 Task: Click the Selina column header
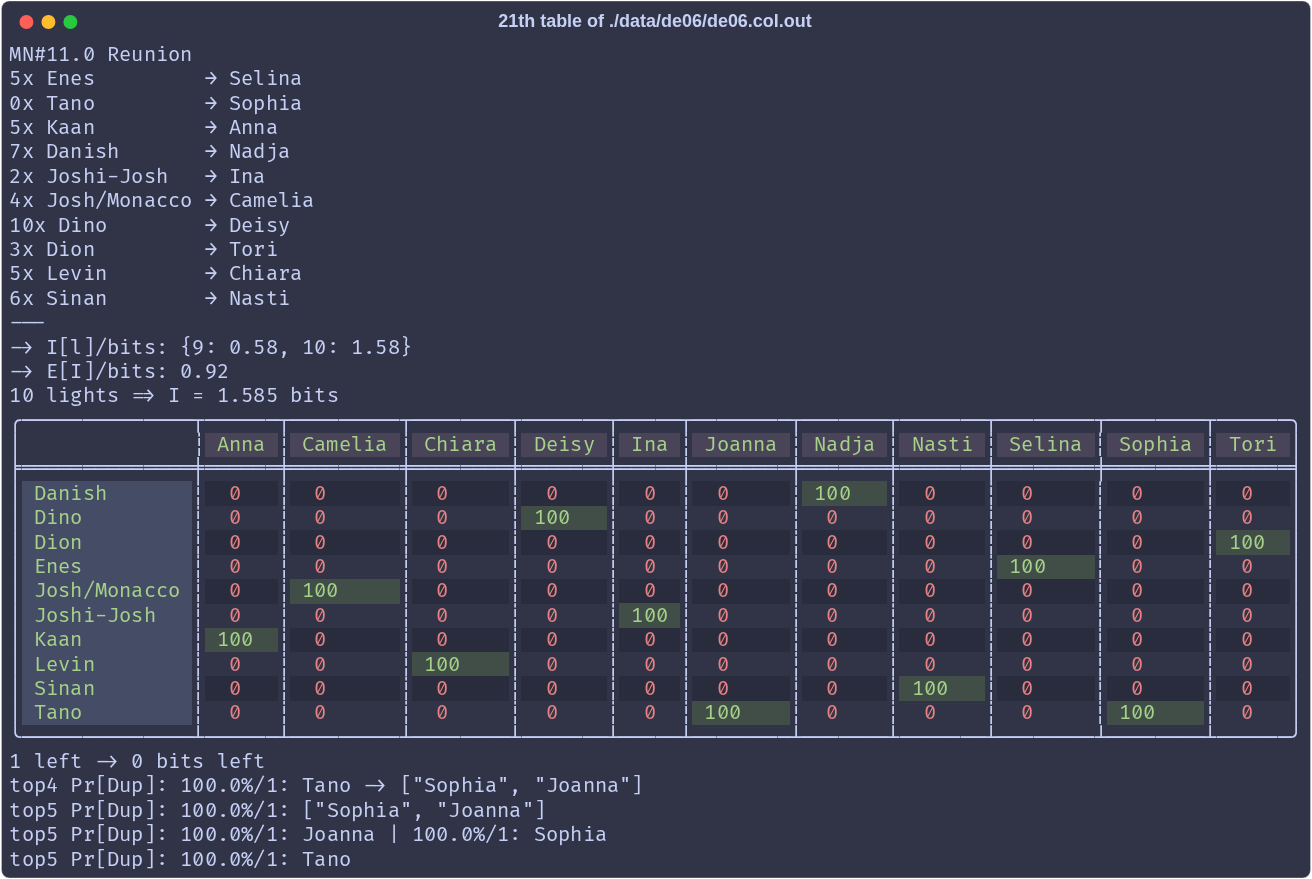1046,445
